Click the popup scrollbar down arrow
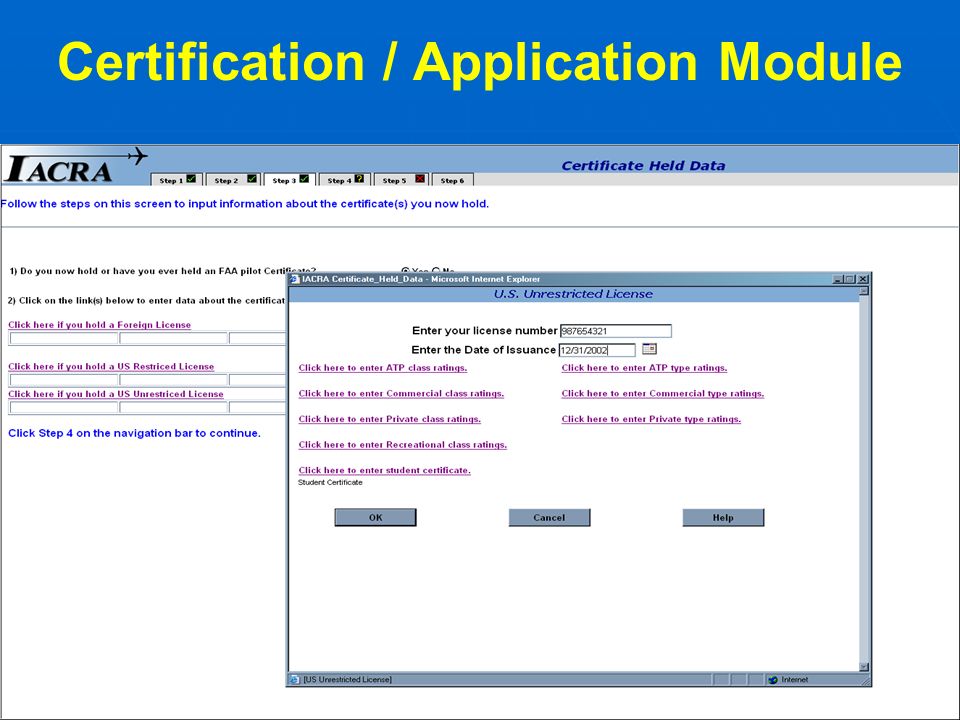The height and width of the screenshot is (720, 960). (x=864, y=667)
